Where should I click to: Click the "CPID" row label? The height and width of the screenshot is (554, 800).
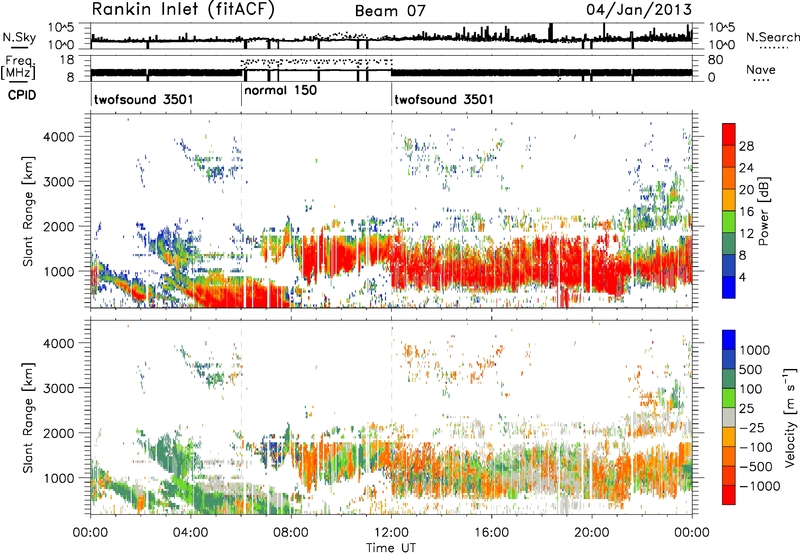click(22, 95)
